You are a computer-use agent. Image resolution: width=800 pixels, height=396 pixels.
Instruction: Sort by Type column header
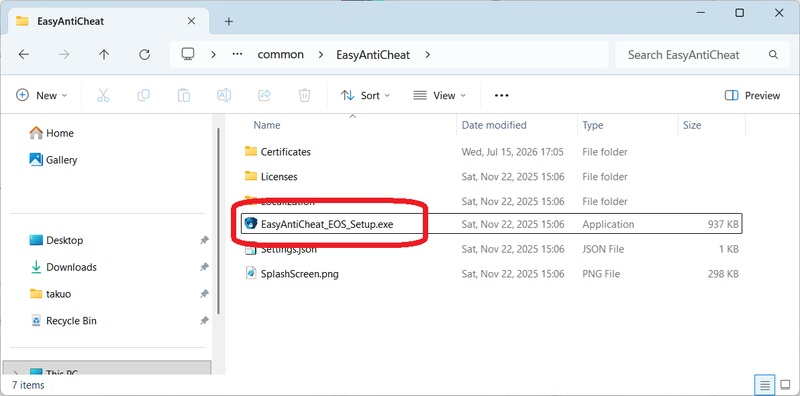[x=592, y=125]
